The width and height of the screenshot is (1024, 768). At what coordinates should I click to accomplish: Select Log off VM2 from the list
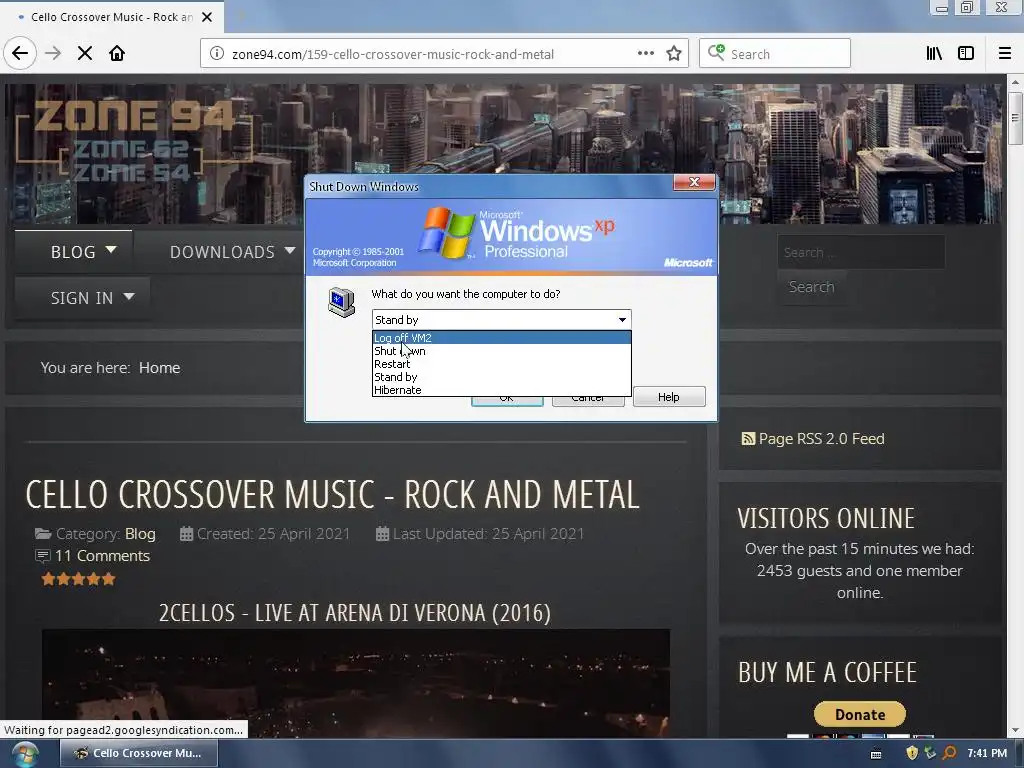502,338
